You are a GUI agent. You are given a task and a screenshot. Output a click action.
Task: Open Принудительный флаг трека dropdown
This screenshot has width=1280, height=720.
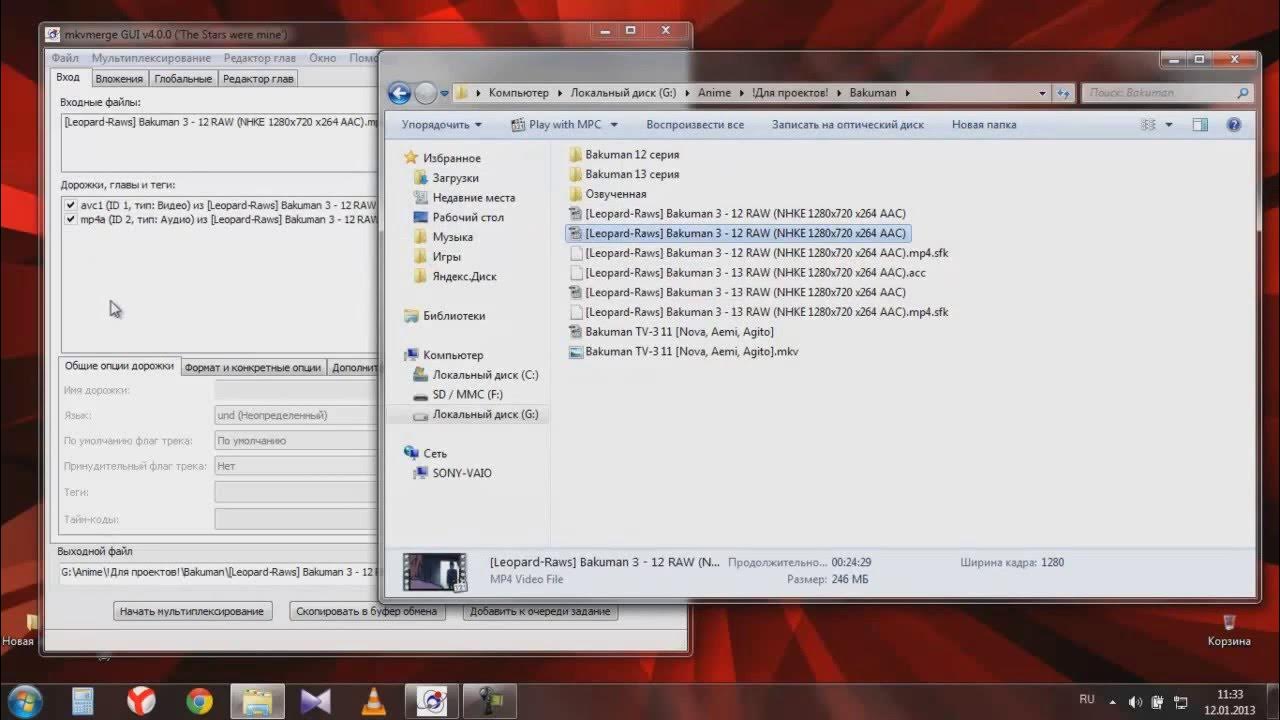pos(296,467)
